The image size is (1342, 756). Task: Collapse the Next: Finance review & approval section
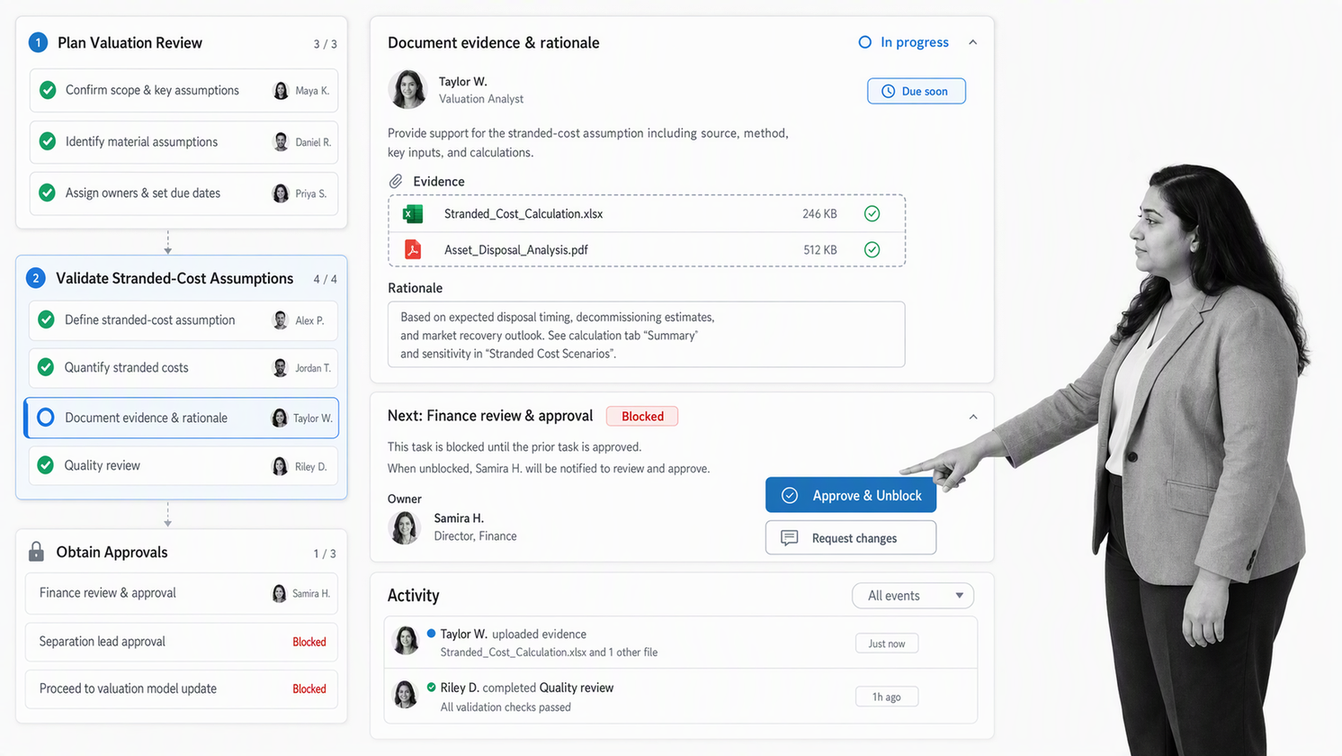coord(973,416)
